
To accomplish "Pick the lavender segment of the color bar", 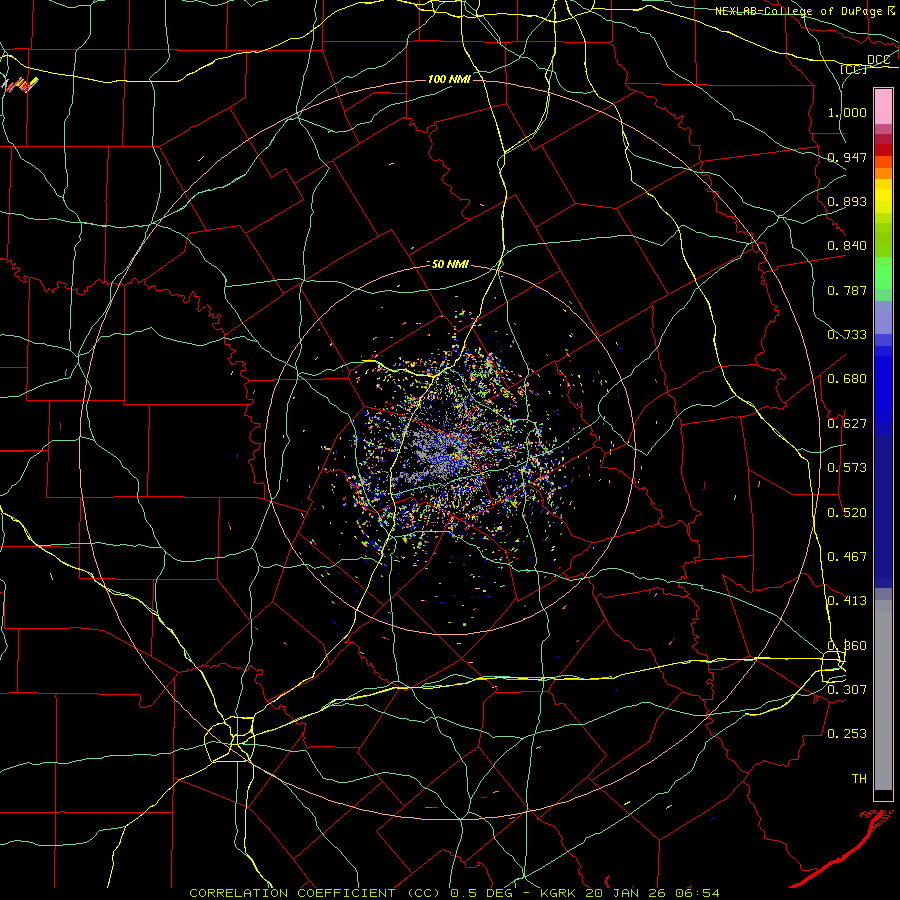I will tap(883, 317).
